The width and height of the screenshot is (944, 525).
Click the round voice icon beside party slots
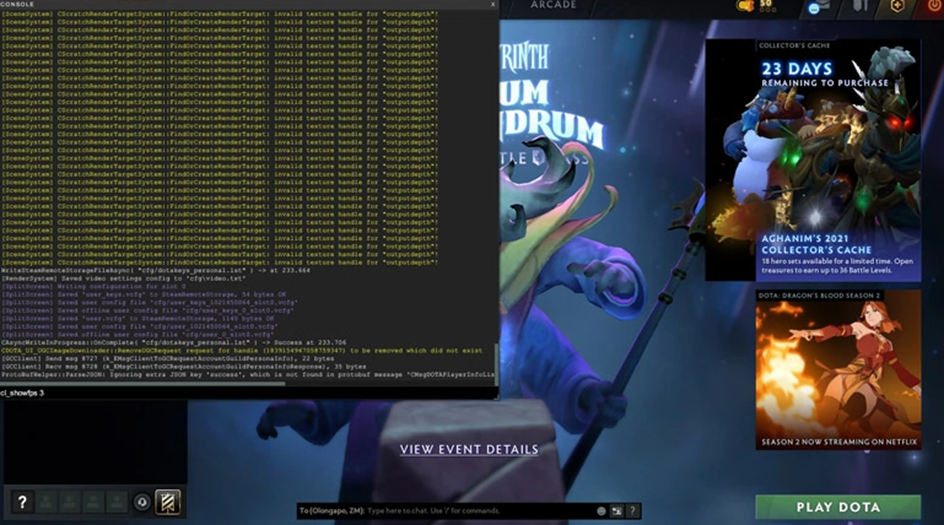142,502
